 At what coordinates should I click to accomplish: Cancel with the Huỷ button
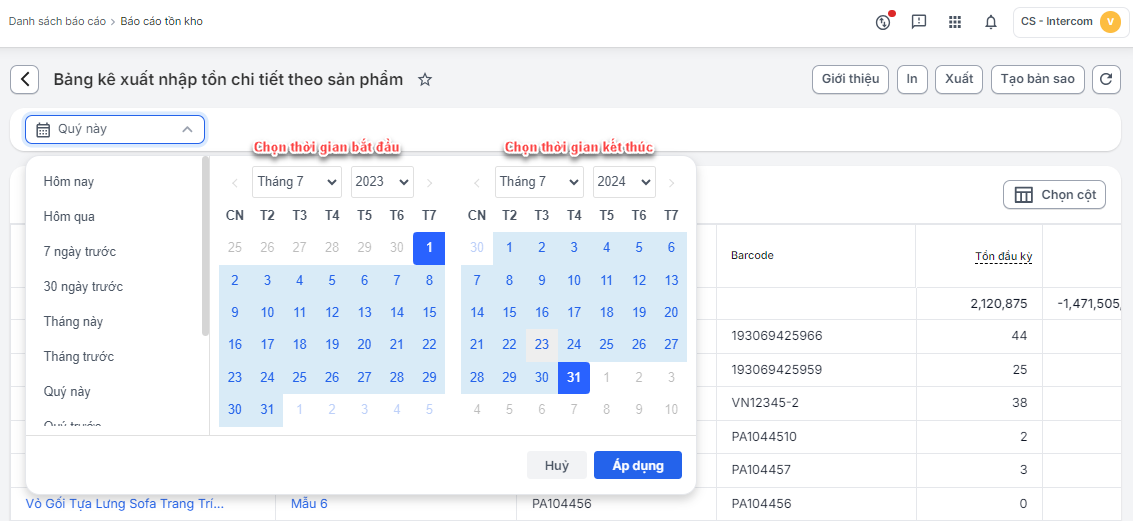click(557, 466)
